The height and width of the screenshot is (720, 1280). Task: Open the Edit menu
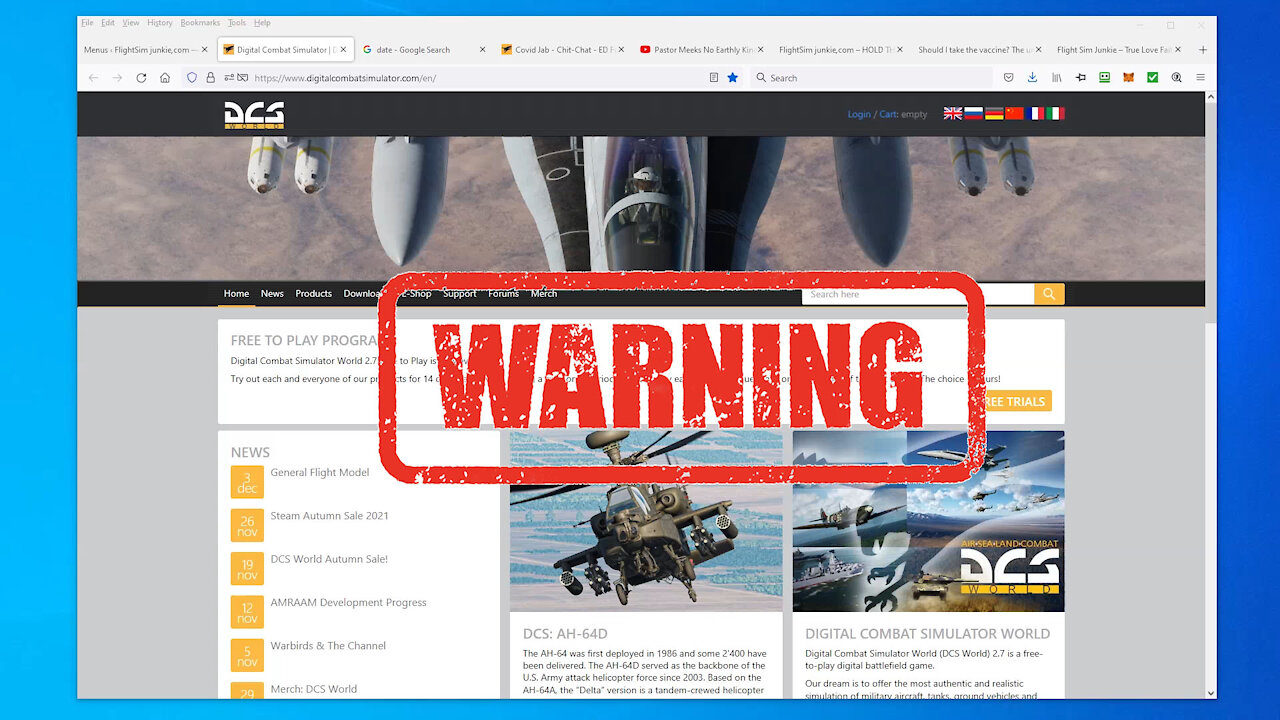108,23
